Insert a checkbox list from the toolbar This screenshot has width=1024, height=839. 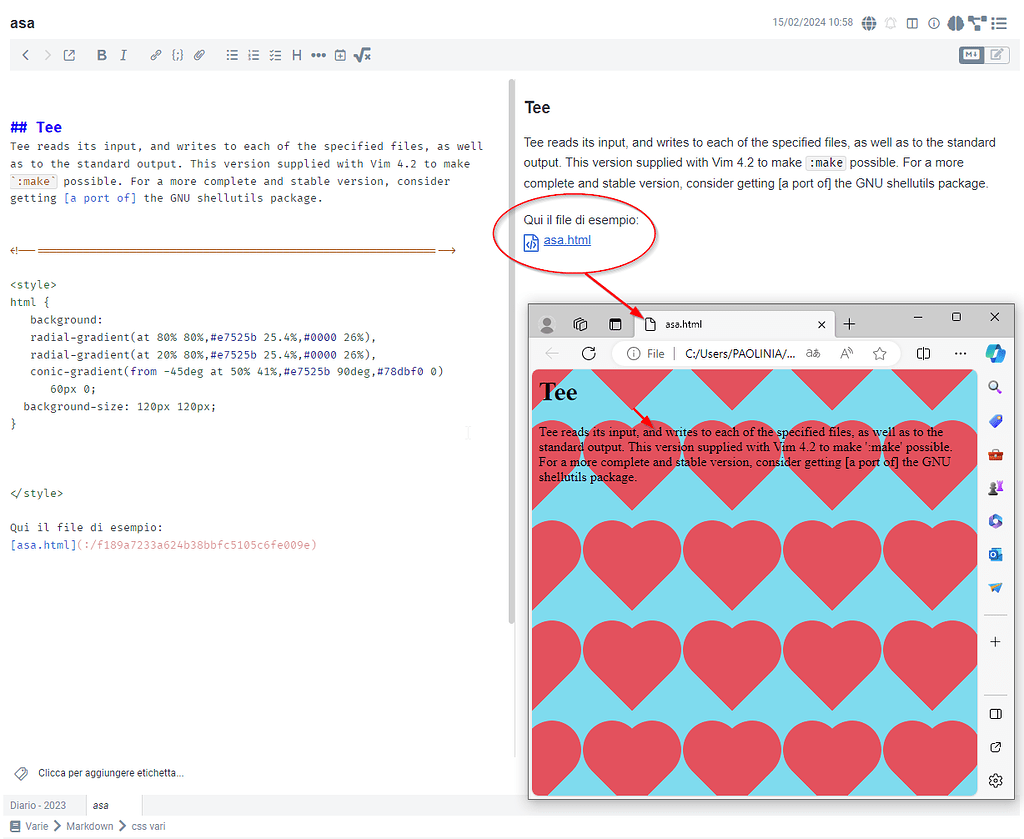coord(275,56)
